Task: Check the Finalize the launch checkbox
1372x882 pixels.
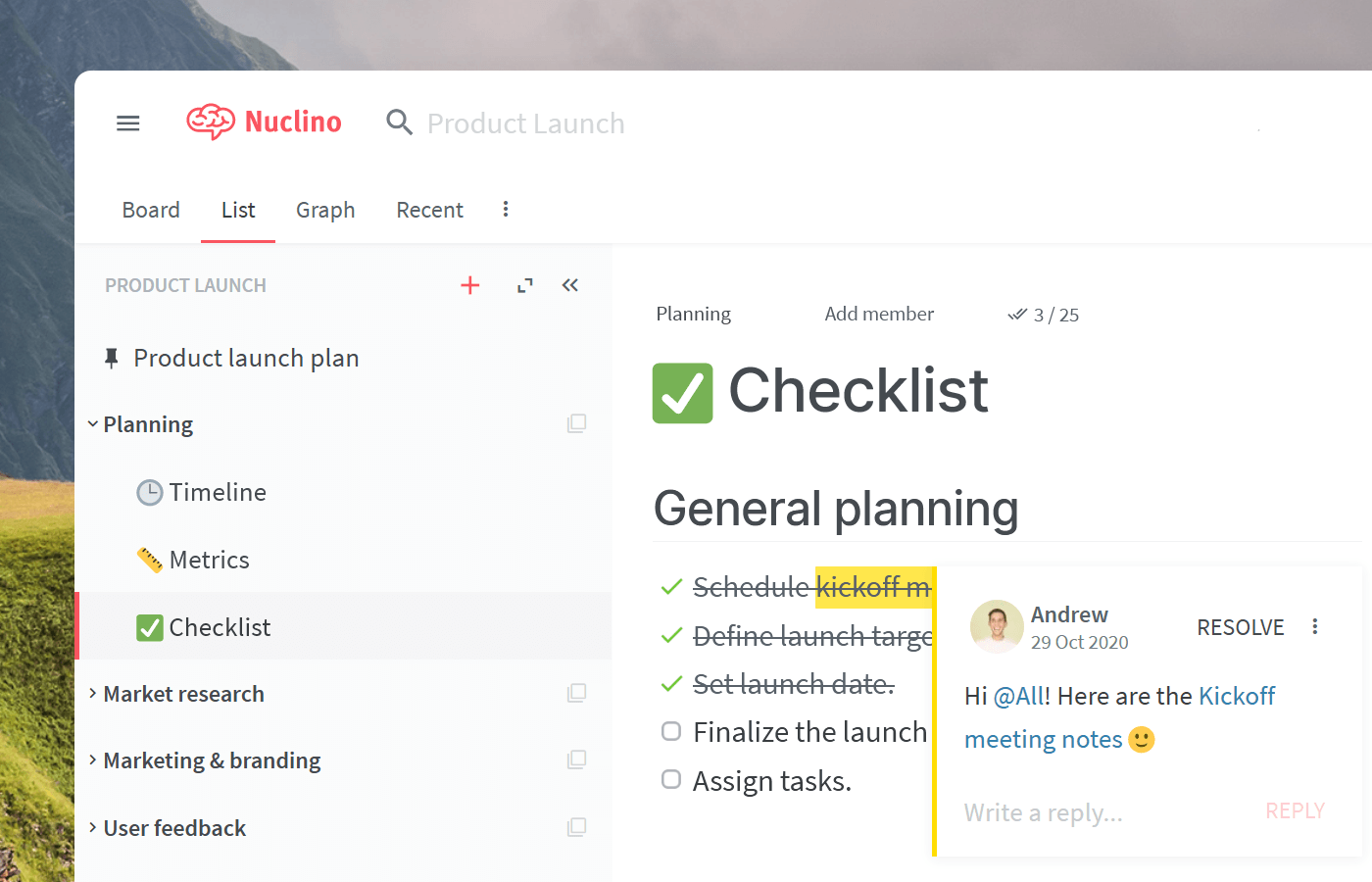Action: [671, 731]
